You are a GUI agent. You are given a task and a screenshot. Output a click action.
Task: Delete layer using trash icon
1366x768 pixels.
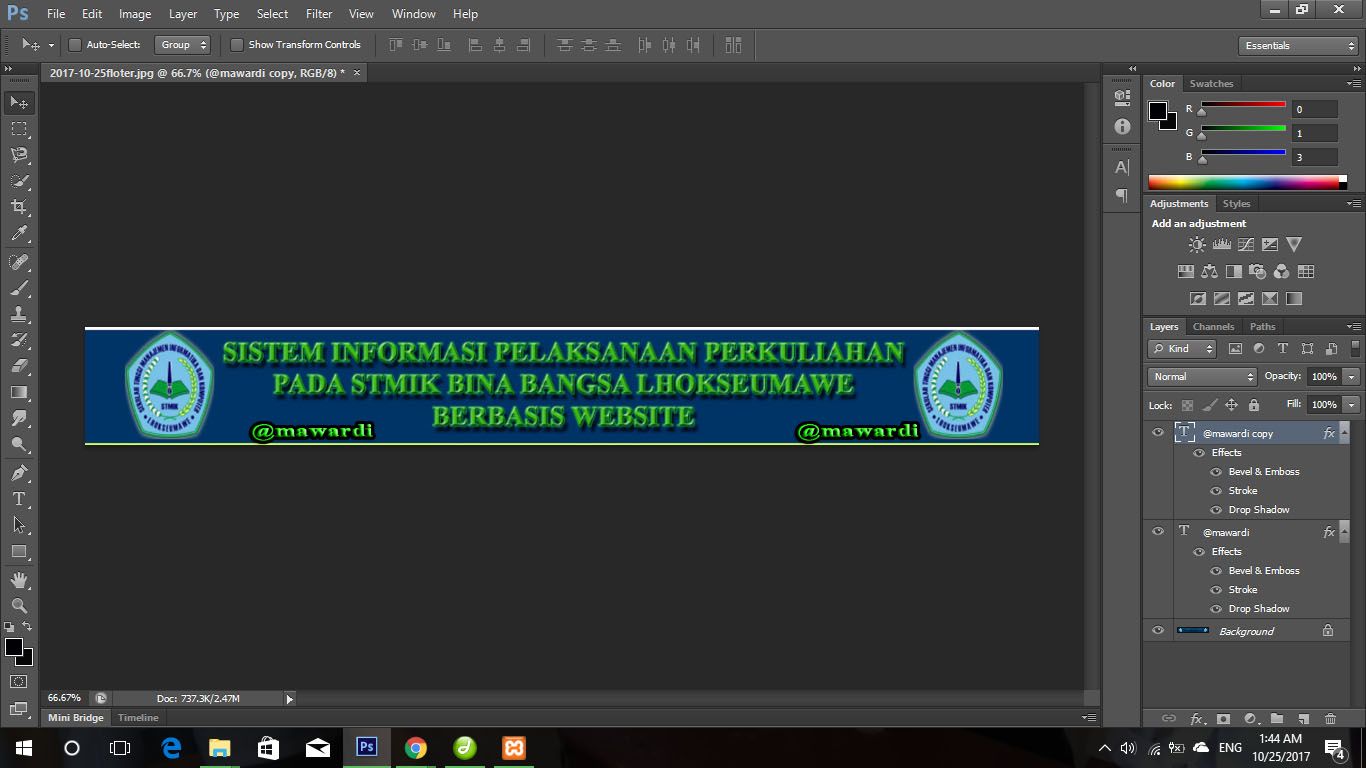tap(1330, 718)
